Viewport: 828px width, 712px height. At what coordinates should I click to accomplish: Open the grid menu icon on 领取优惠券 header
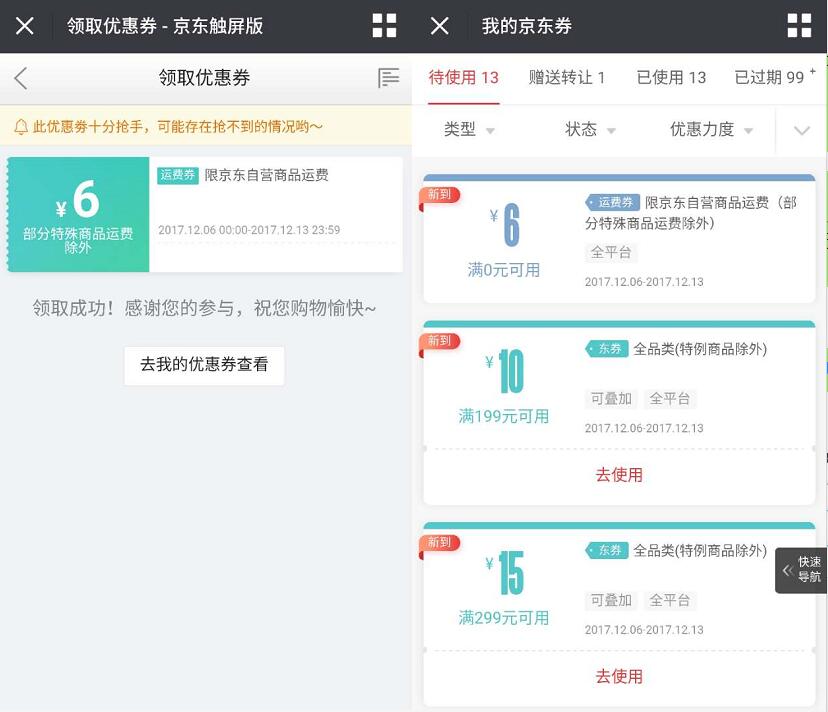[384, 26]
